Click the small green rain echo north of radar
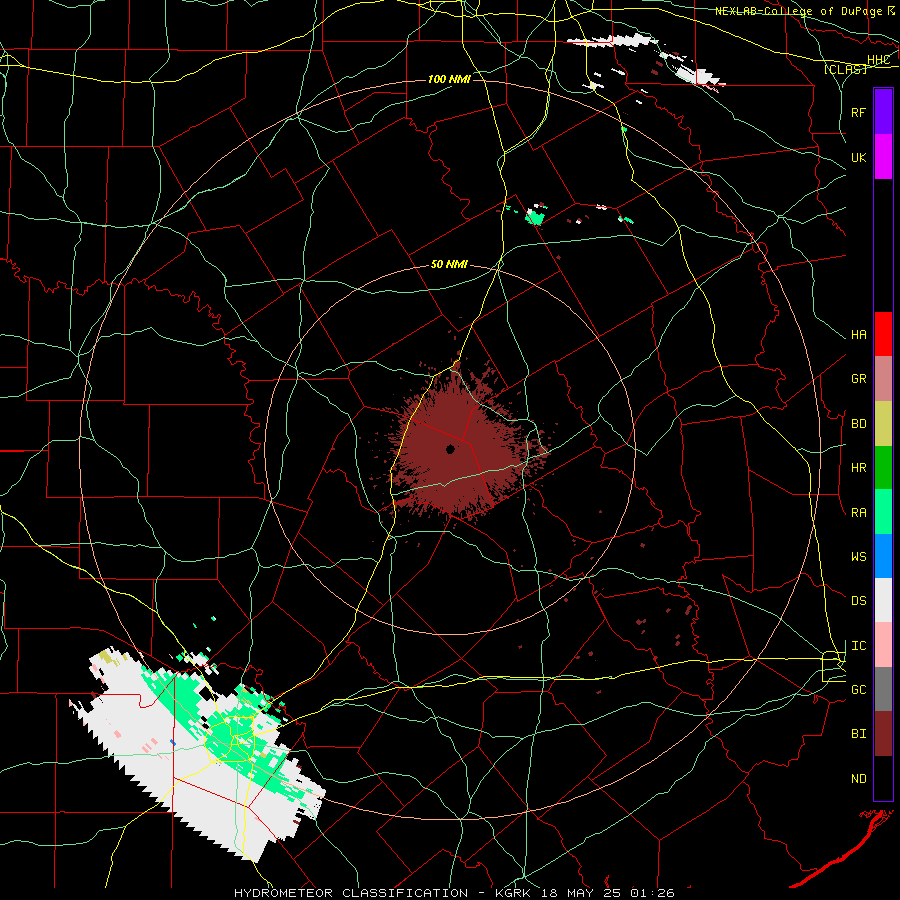The image size is (900, 900). point(535,217)
